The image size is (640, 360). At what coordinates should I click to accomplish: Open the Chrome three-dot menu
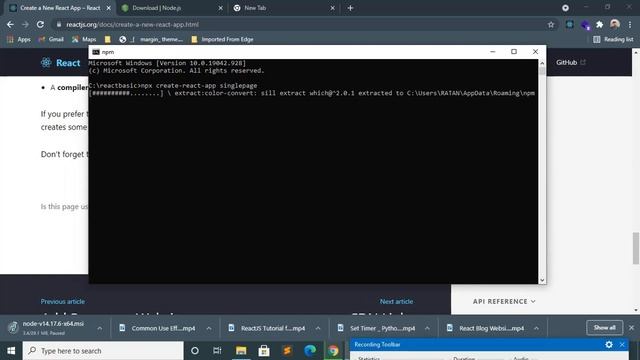click(x=630, y=24)
